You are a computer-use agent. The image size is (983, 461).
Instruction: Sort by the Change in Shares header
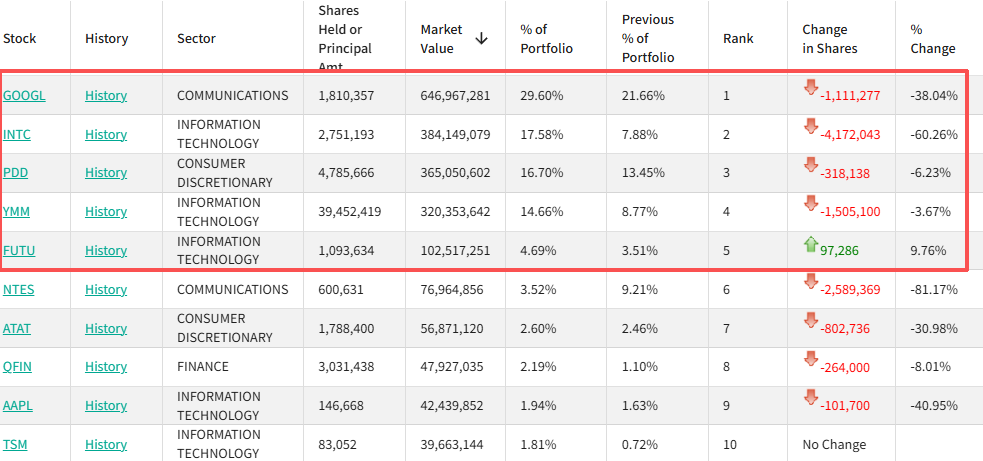(829, 39)
